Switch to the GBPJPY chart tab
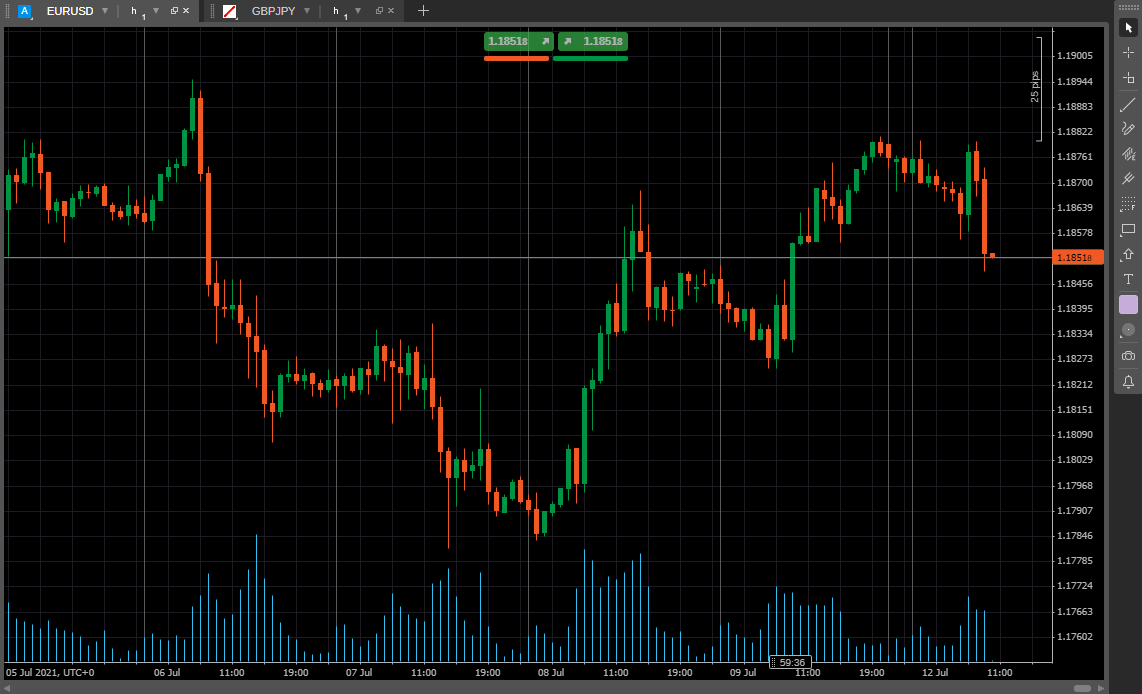 275,11
